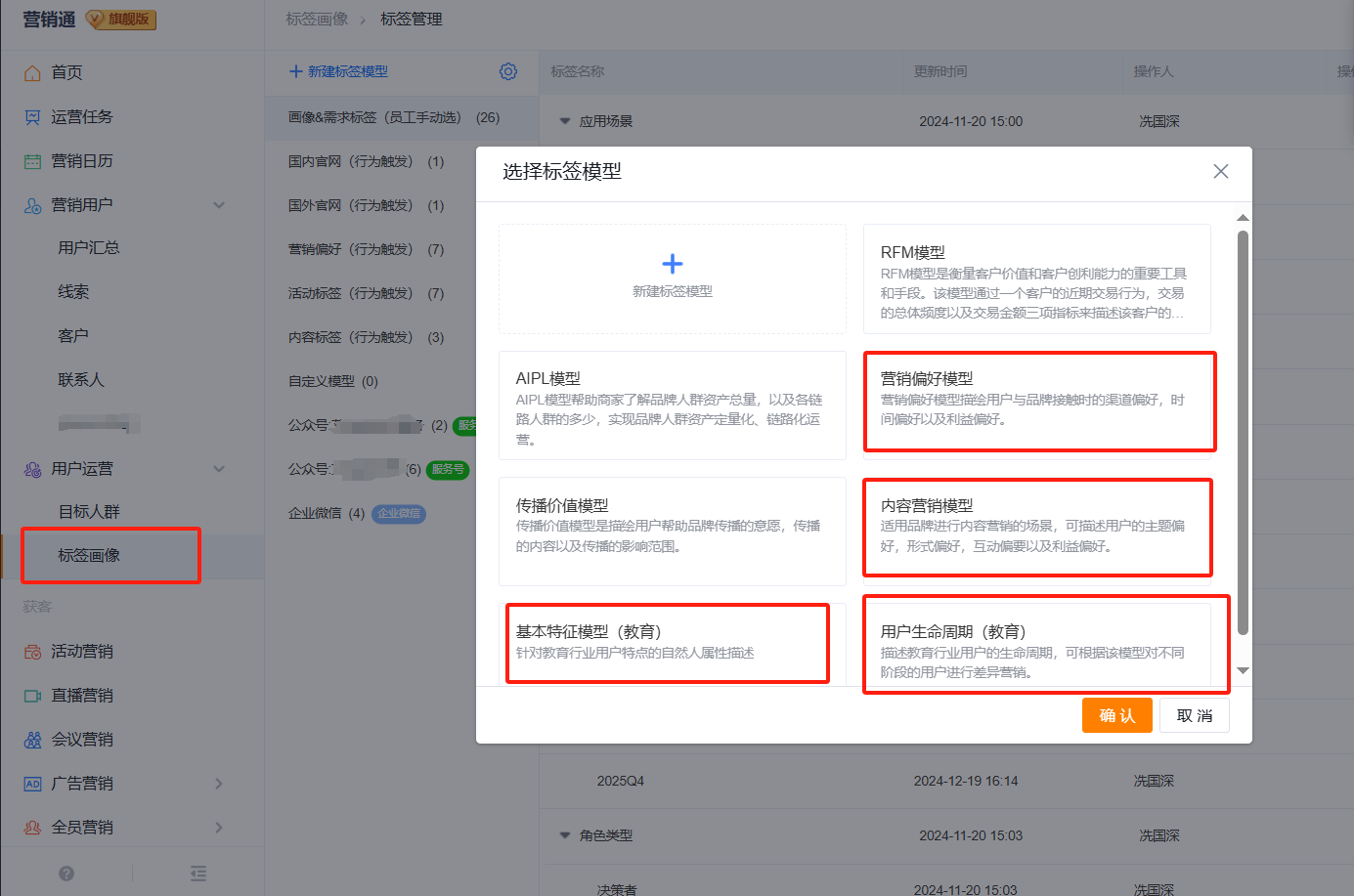
Task: Open the settings gear beside 新建标签模型
Action: click(x=507, y=71)
